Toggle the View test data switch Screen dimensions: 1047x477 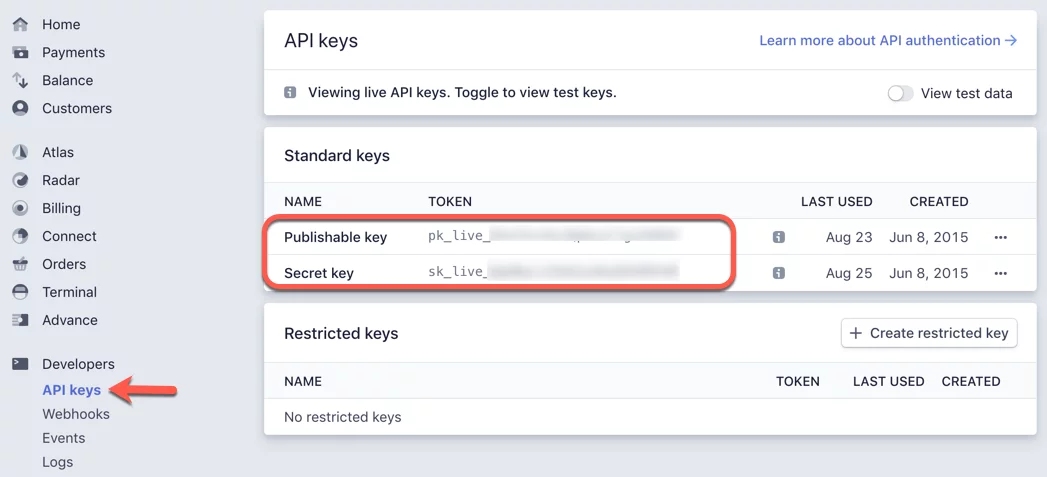click(900, 93)
